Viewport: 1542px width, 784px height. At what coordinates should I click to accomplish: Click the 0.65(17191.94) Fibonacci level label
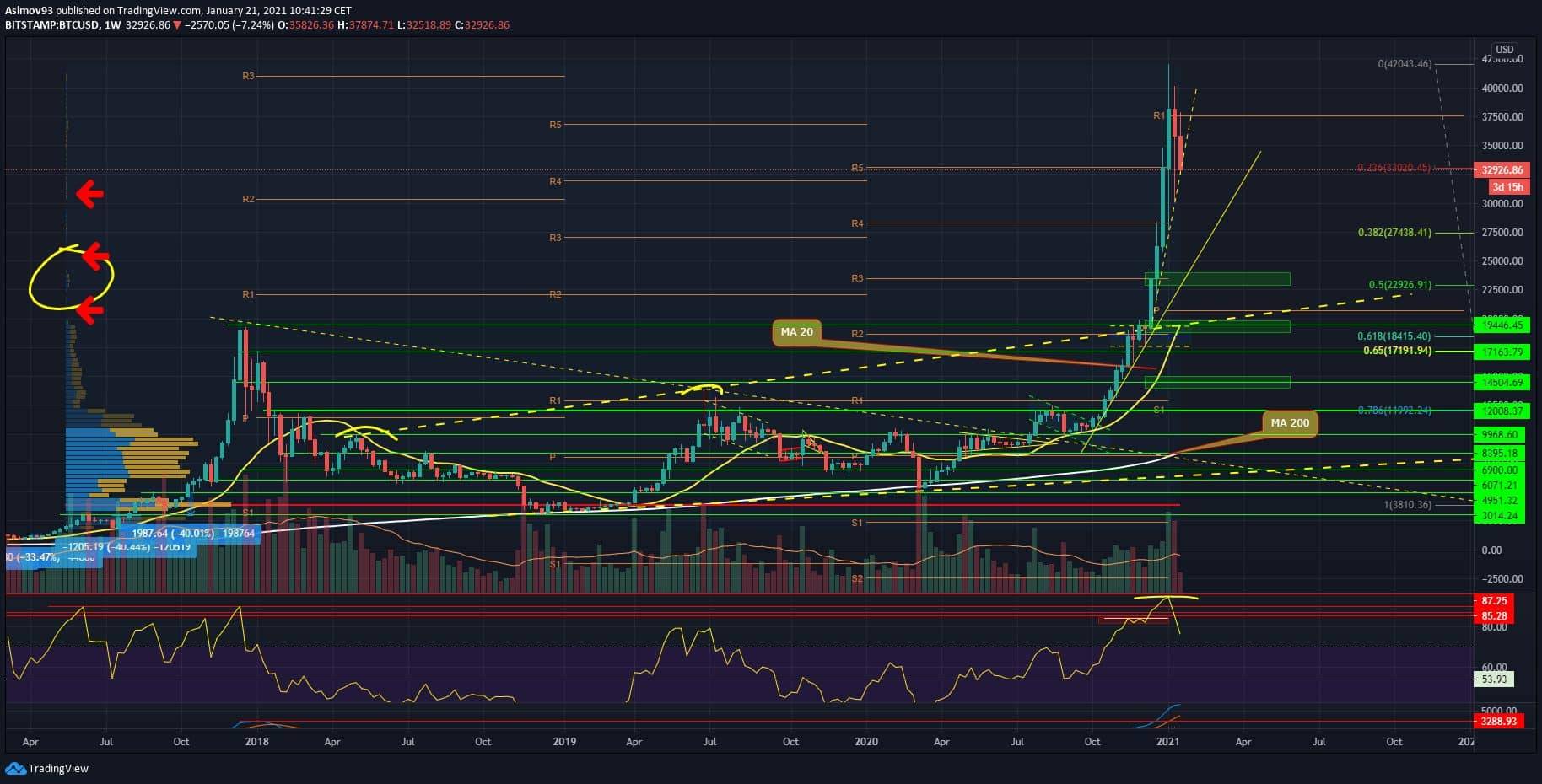(1397, 351)
